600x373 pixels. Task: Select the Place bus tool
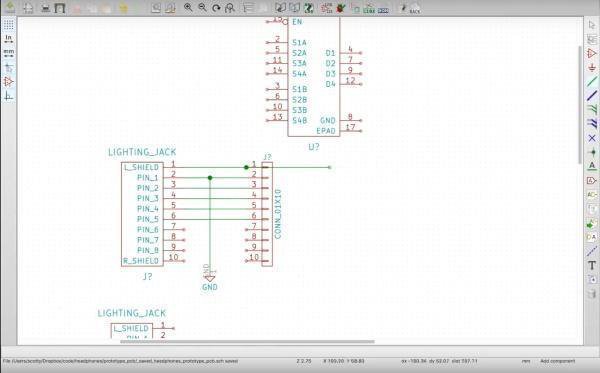click(x=592, y=95)
